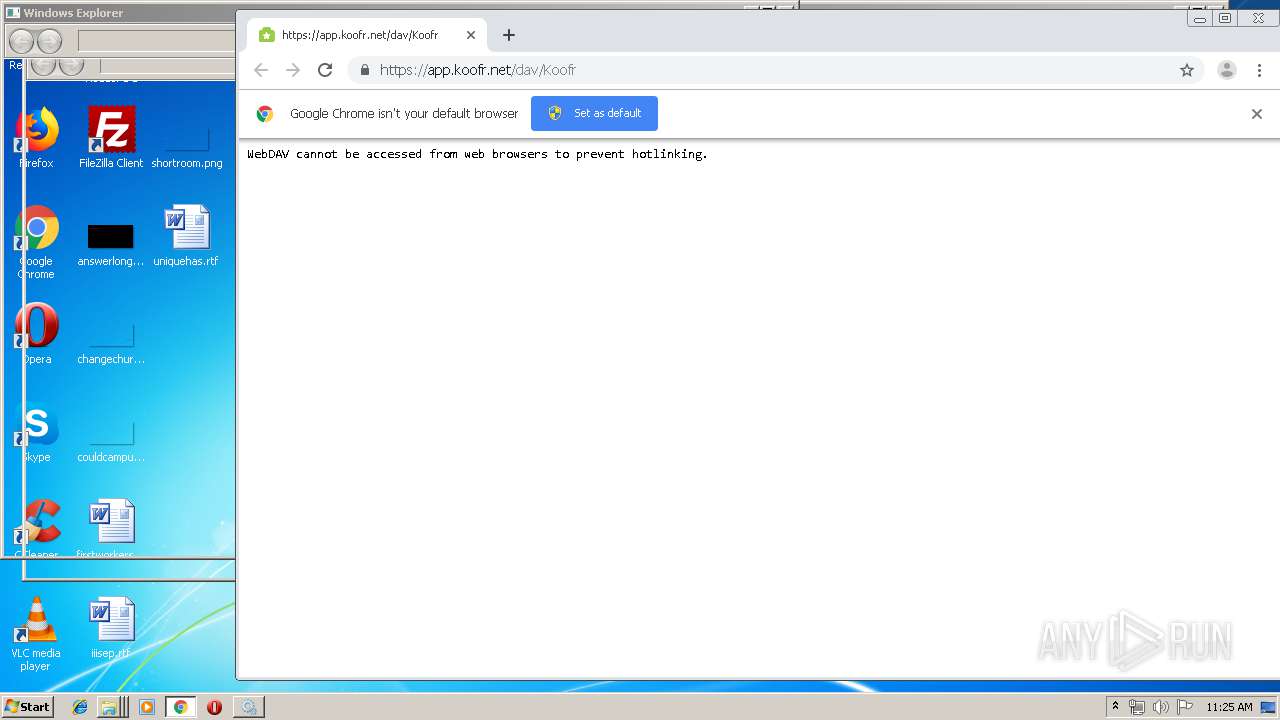1280x720 pixels.
Task: Open the Chrome three-dot menu
Action: 1259,70
